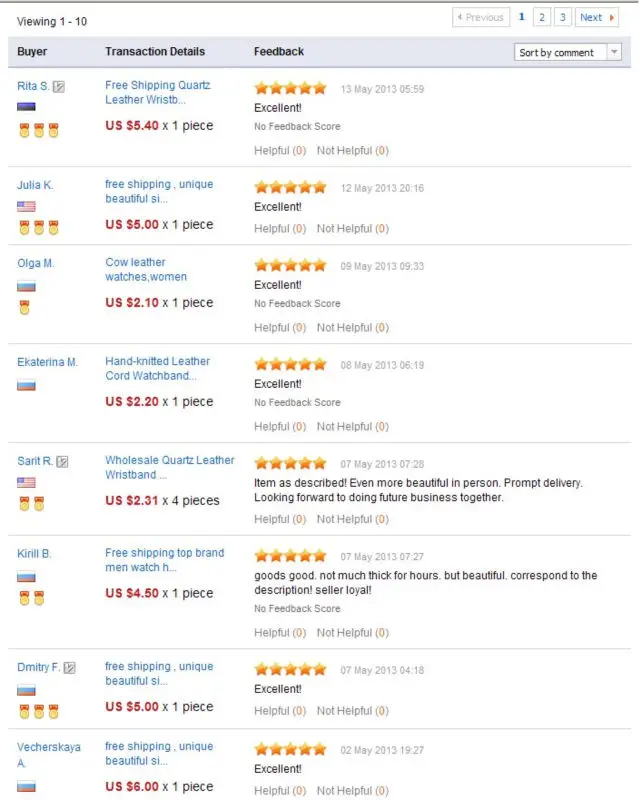Open buyer profile Kirill B.
This screenshot has width=639, height=800.
(34, 554)
